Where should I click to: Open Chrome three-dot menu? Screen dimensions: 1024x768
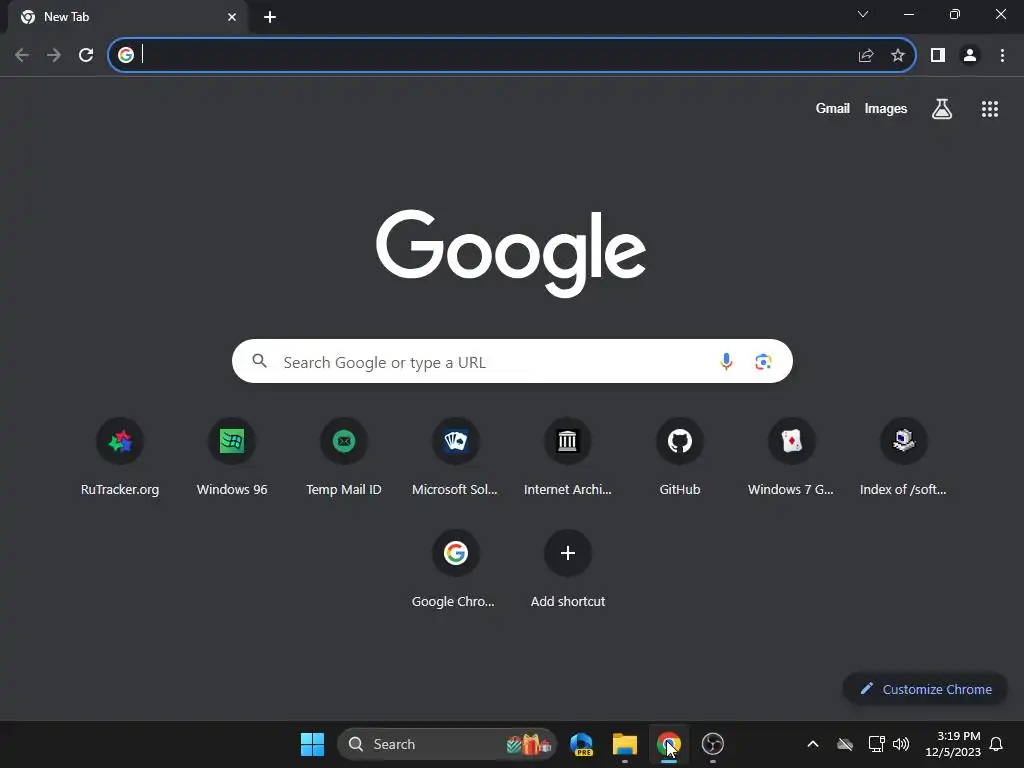(1002, 56)
